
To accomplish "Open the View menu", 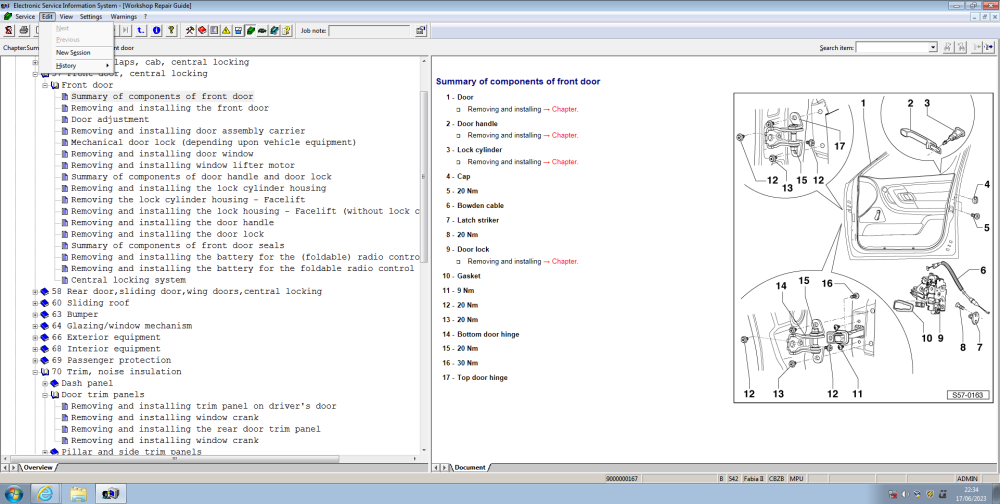I will (66, 17).
